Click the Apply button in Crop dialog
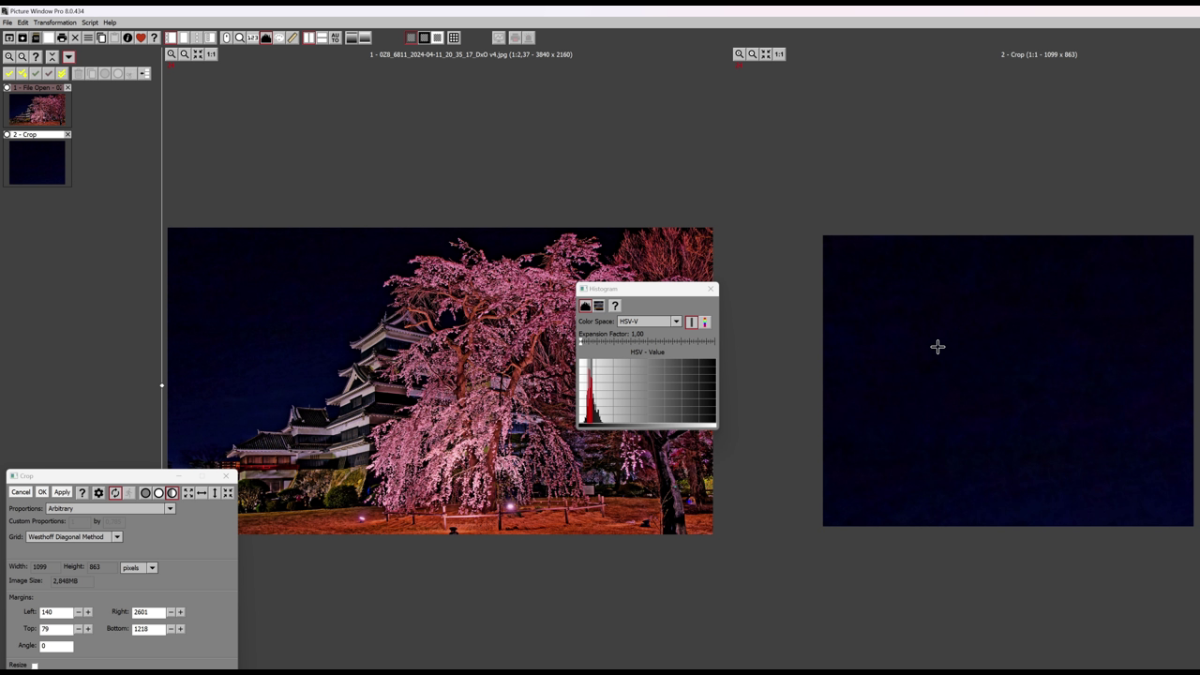The height and width of the screenshot is (675, 1200). [x=62, y=492]
